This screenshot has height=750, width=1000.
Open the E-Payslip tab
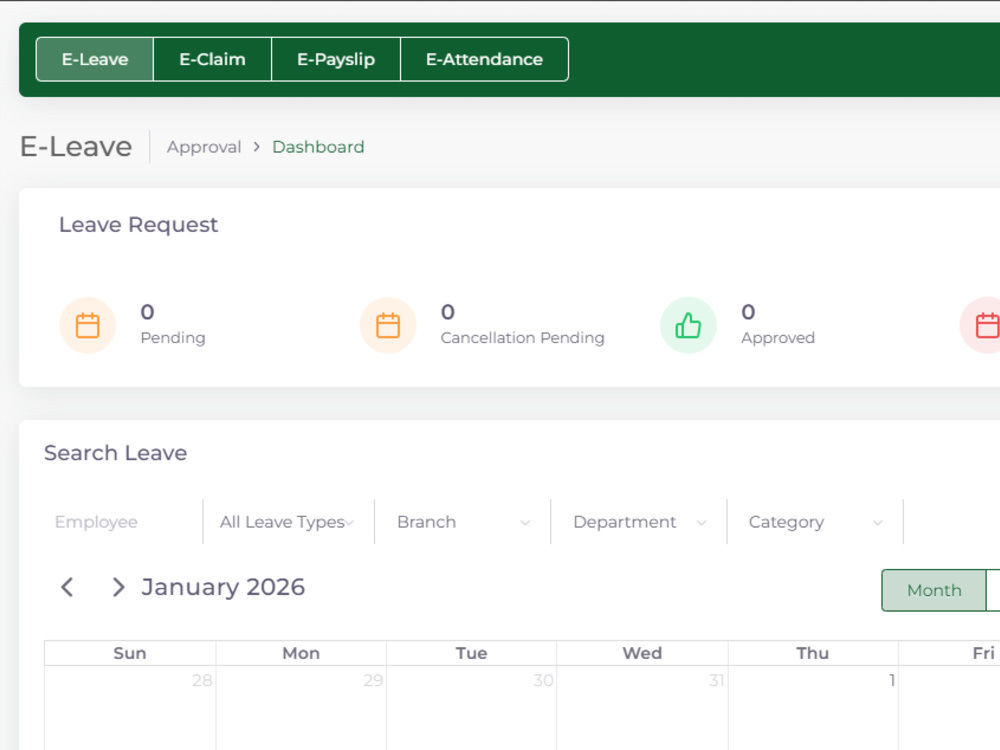click(x=335, y=59)
